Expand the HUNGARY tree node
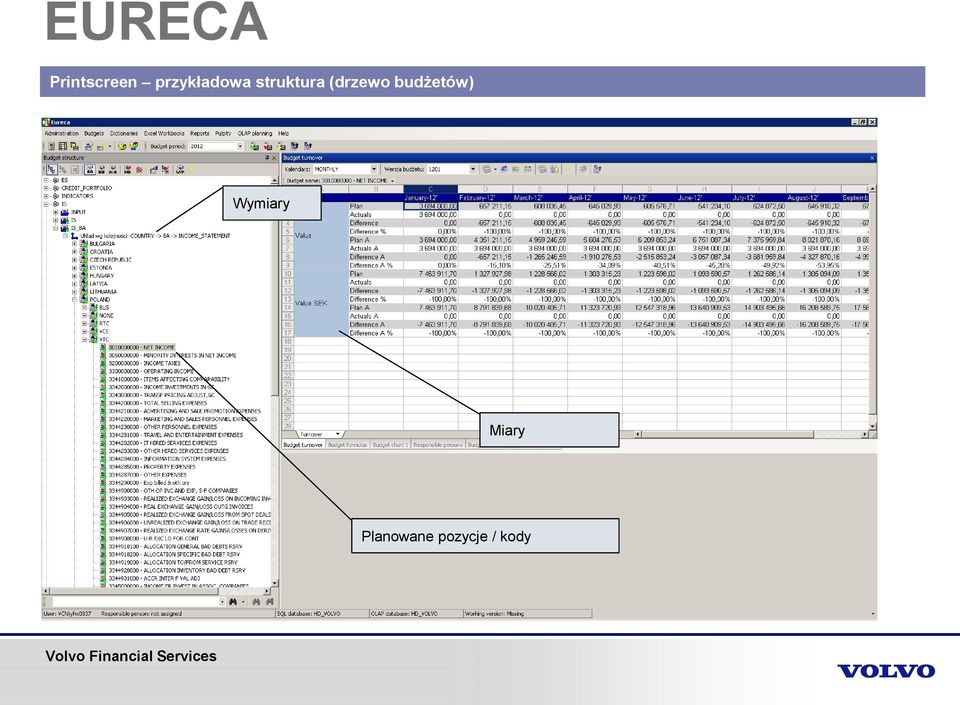 pos(75,276)
